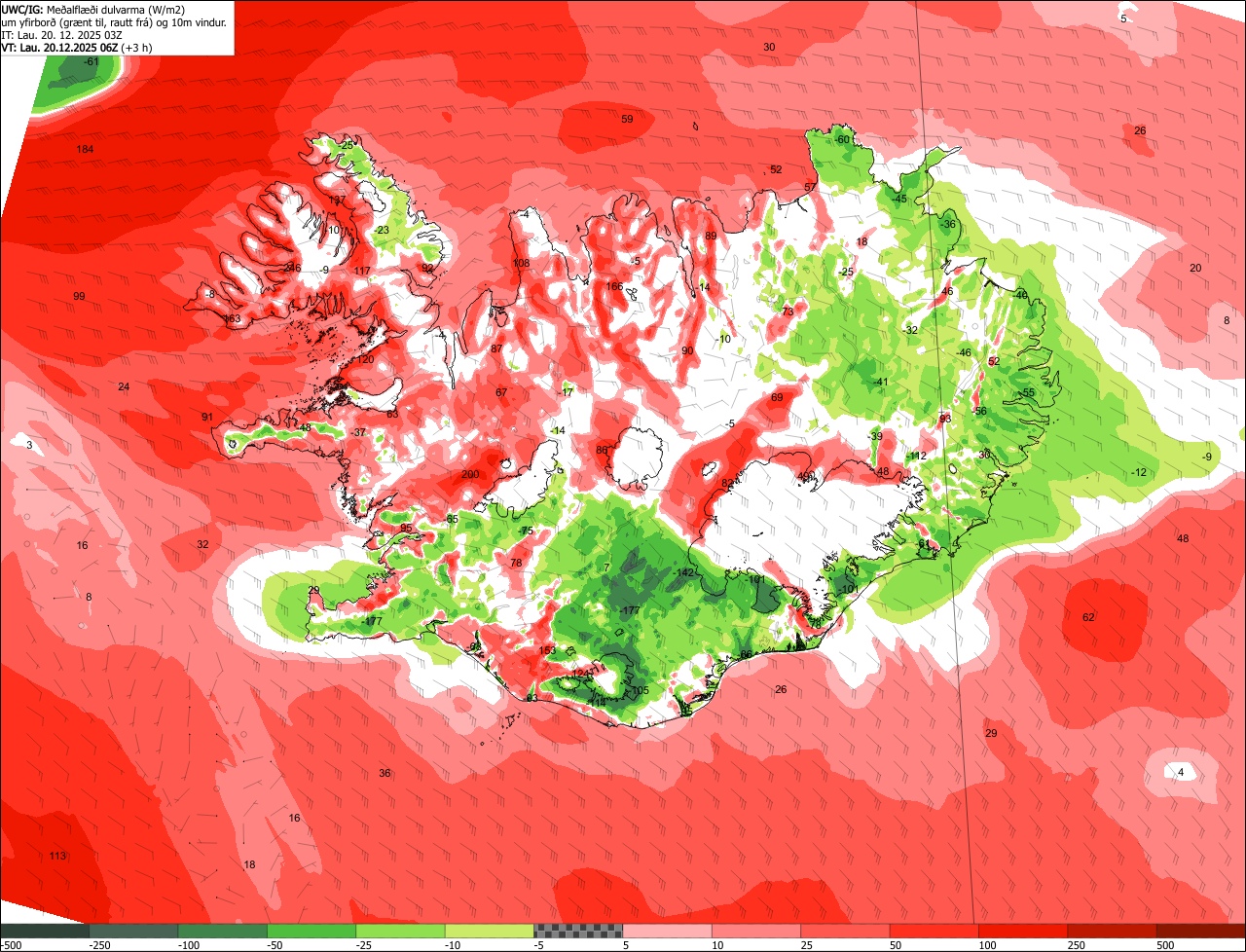Select the legend swatch between -50 and -25
Screen dimensions: 1246x952
(x=311, y=931)
